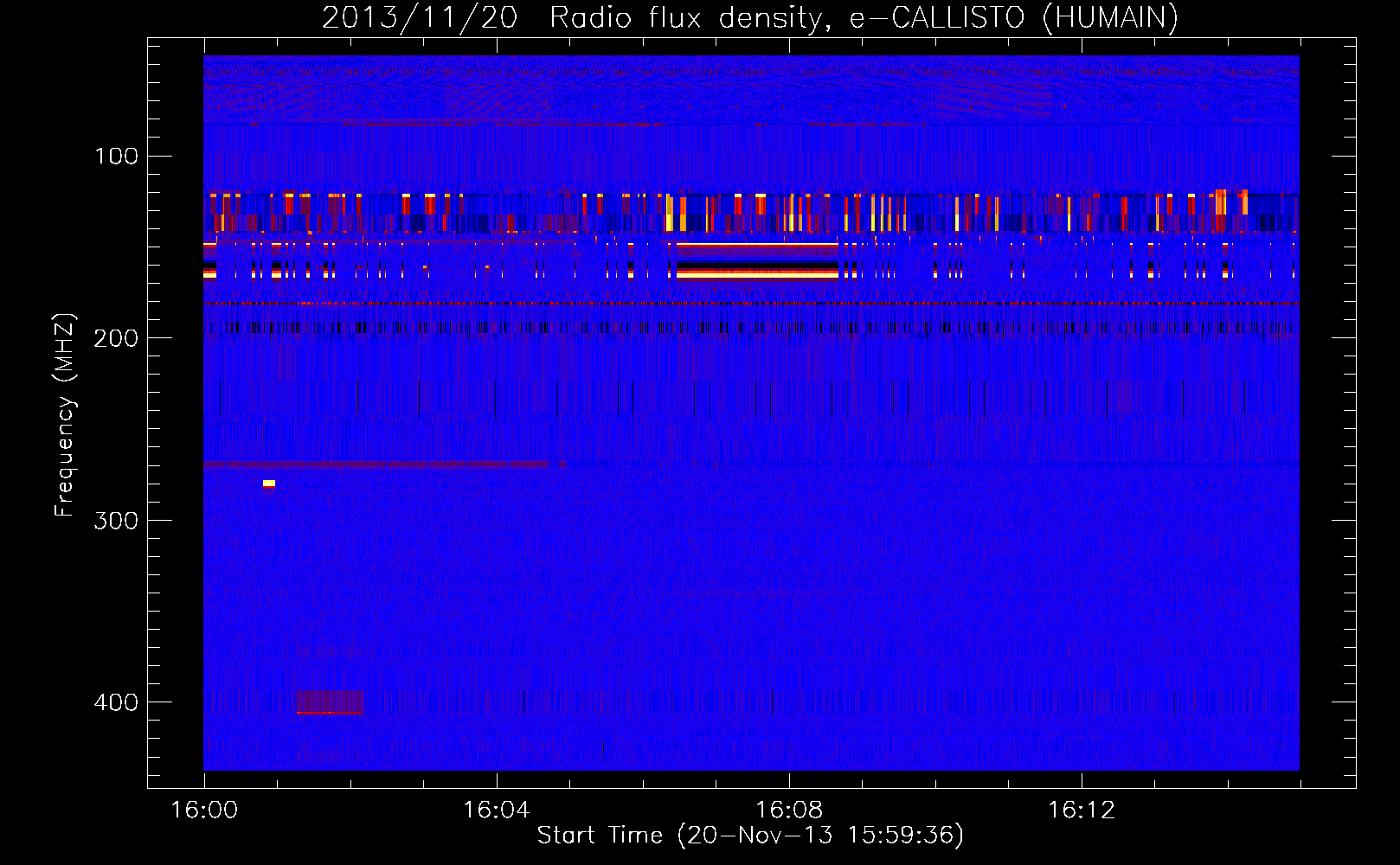This screenshot has height=865, width=1400.
Task: Click the purple patch near 400 MHz at 16:01
Action: [330, 702]
